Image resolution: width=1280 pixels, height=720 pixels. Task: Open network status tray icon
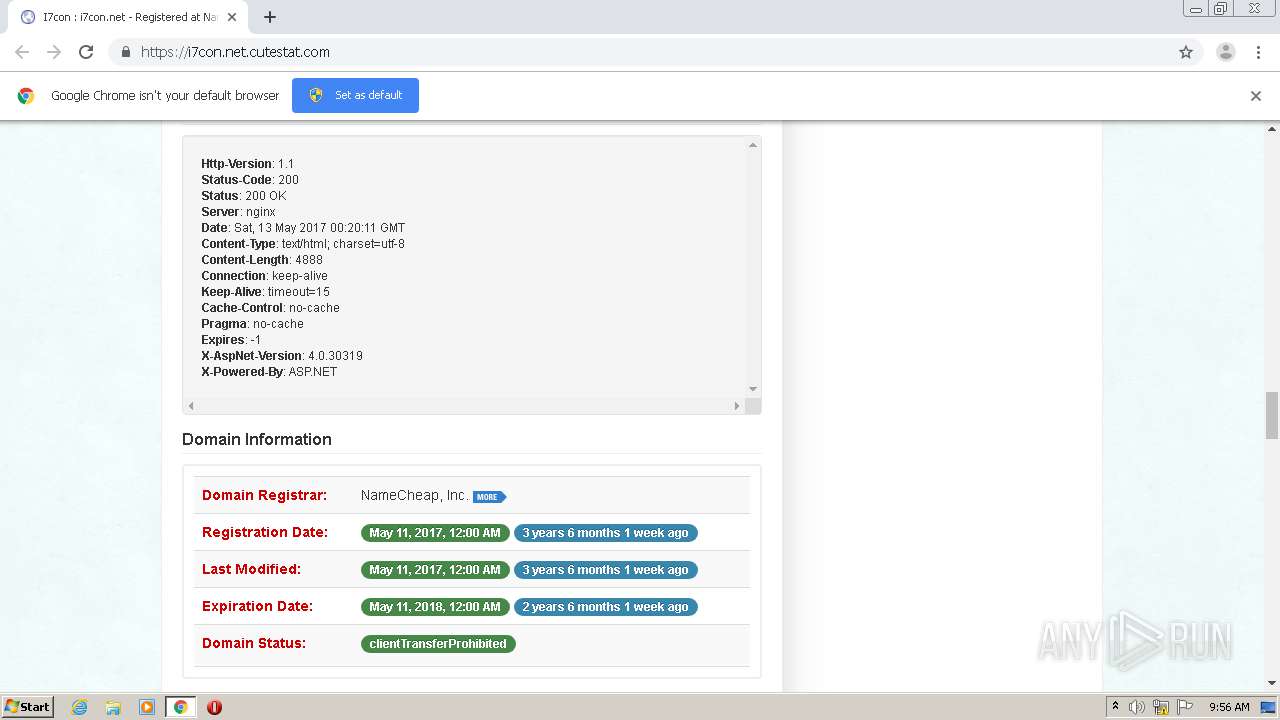pyautogui.click(x=1161, y=707)
